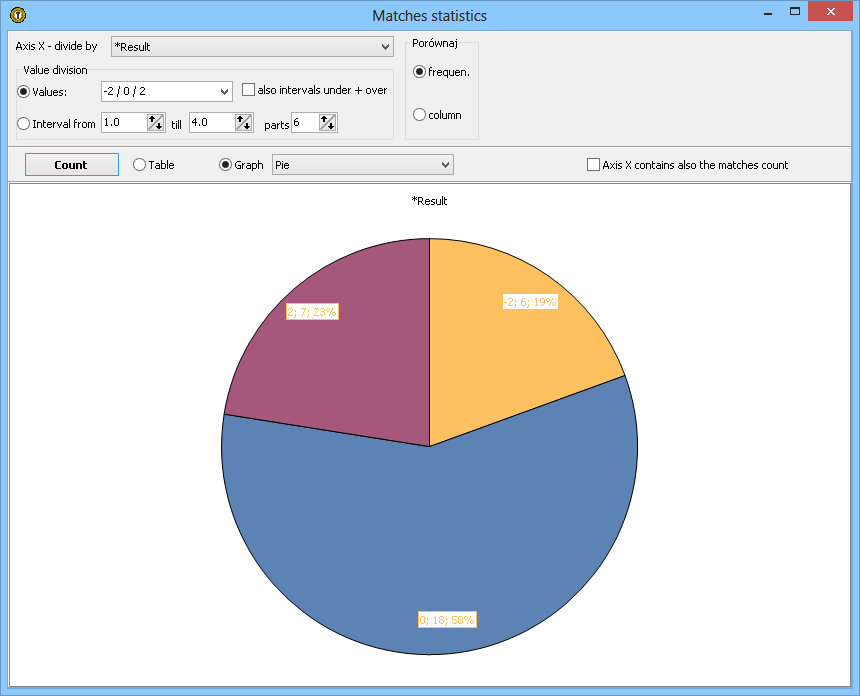Viewport: 860px width, 696px height.
Task: Select the Interval from radio option
Action: coord(24,124)
